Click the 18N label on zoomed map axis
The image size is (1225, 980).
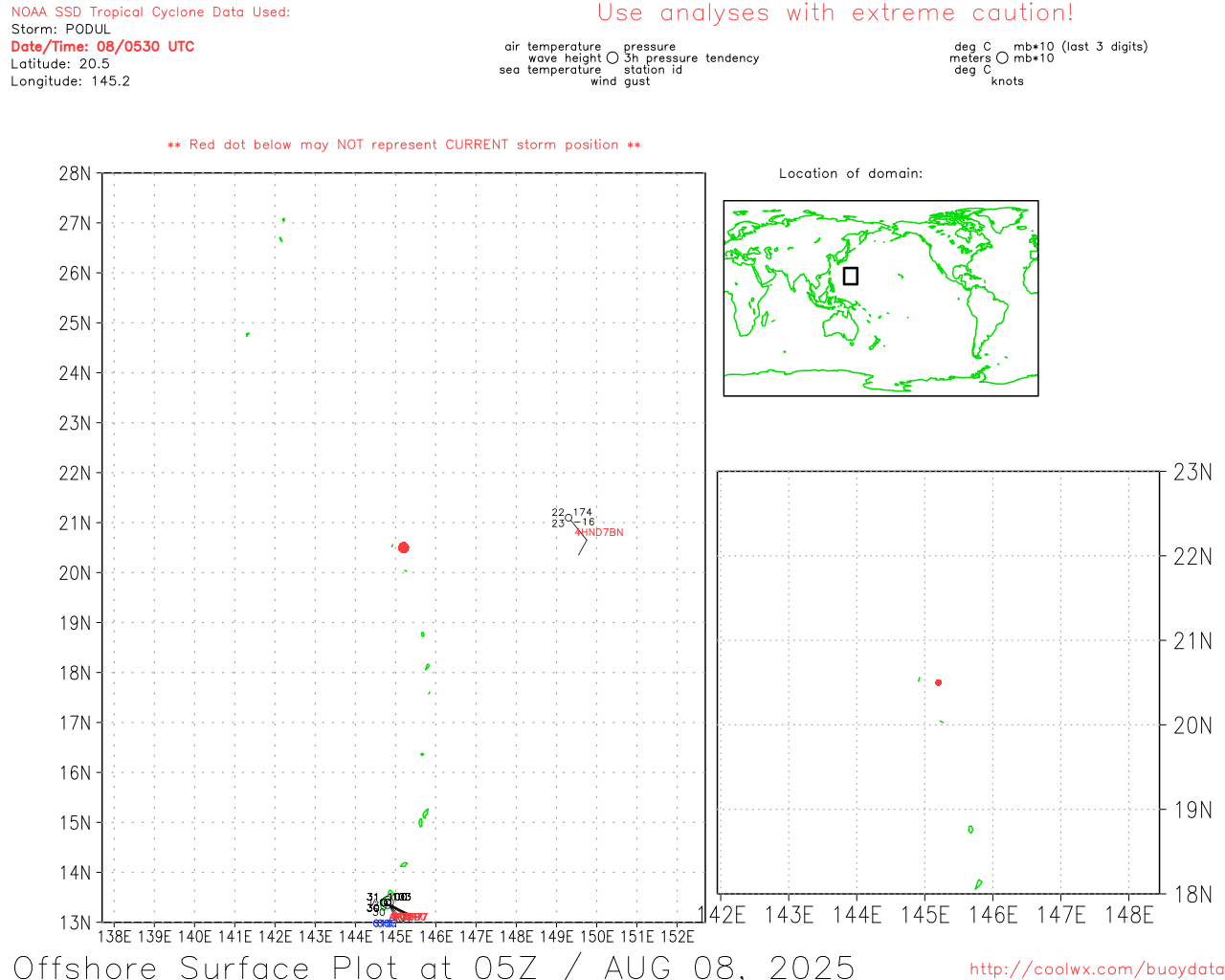click(x=1193, y=894)
